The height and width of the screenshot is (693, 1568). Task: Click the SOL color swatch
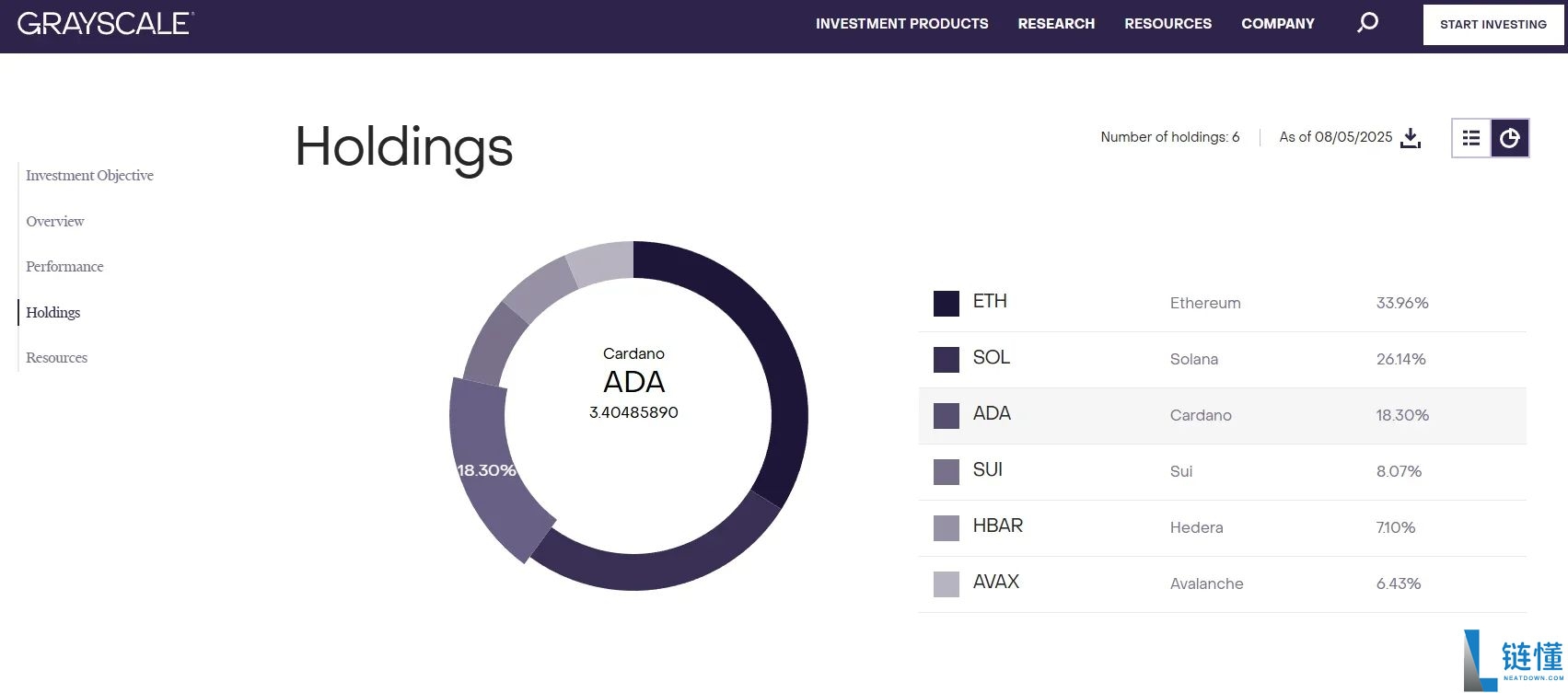[947, 360]
